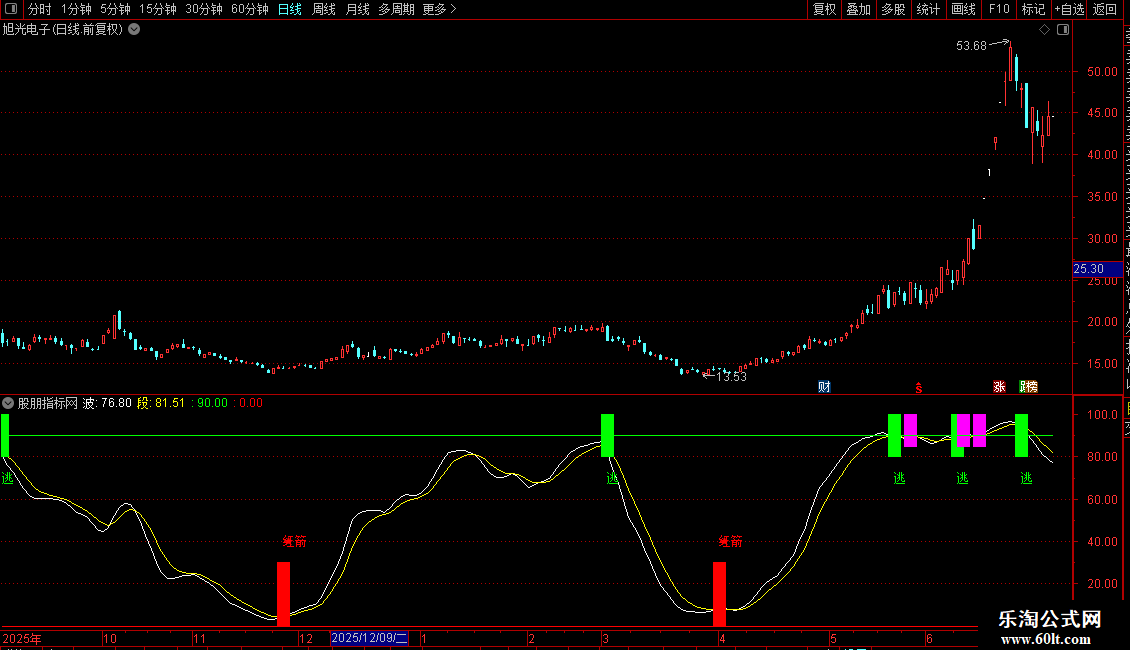The width and height of the screenshot is (1130, 650).
Task: Click the 13.53 low price label
Action: pos(731,377)
